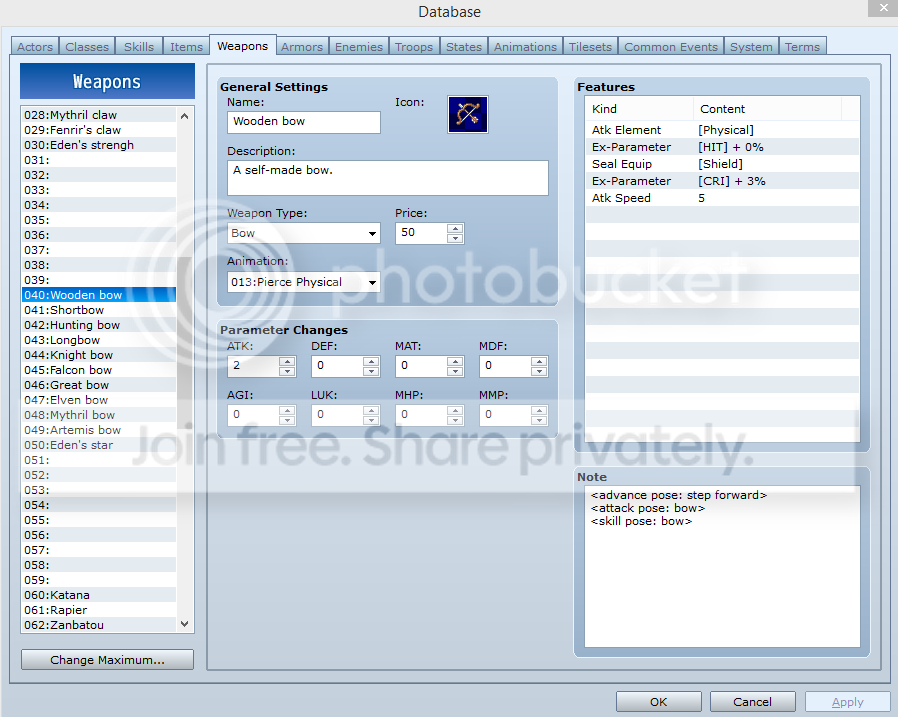Select 062:Zanbatou in the list
This screenshot has height=717, width=898.
point(99,625)
